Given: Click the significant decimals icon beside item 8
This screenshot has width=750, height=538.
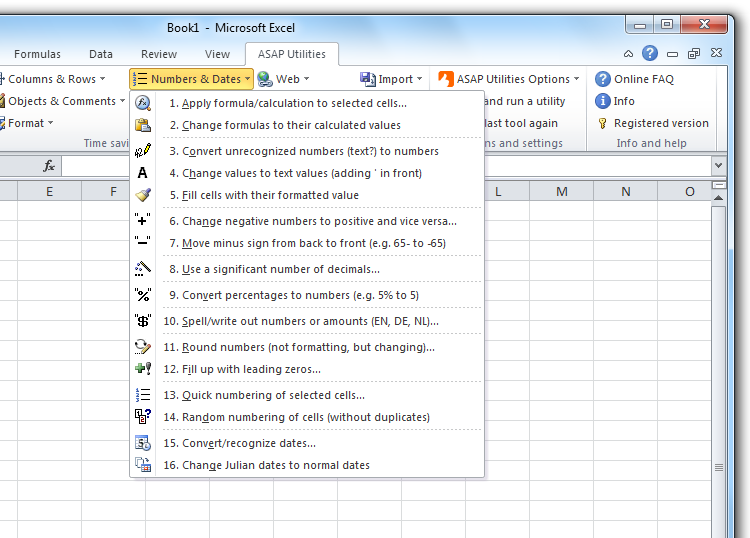Looking at the screenshot, I should pyautogui.click(x=143, y=269).
